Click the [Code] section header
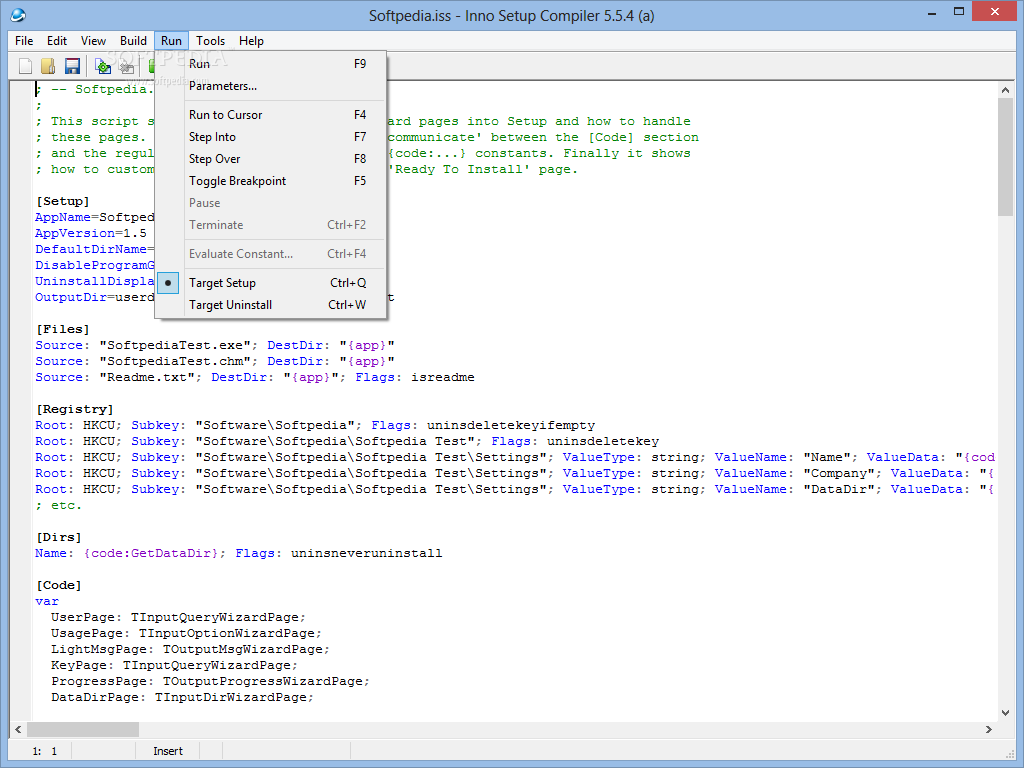1024x768 pixels. pos(59,585)
